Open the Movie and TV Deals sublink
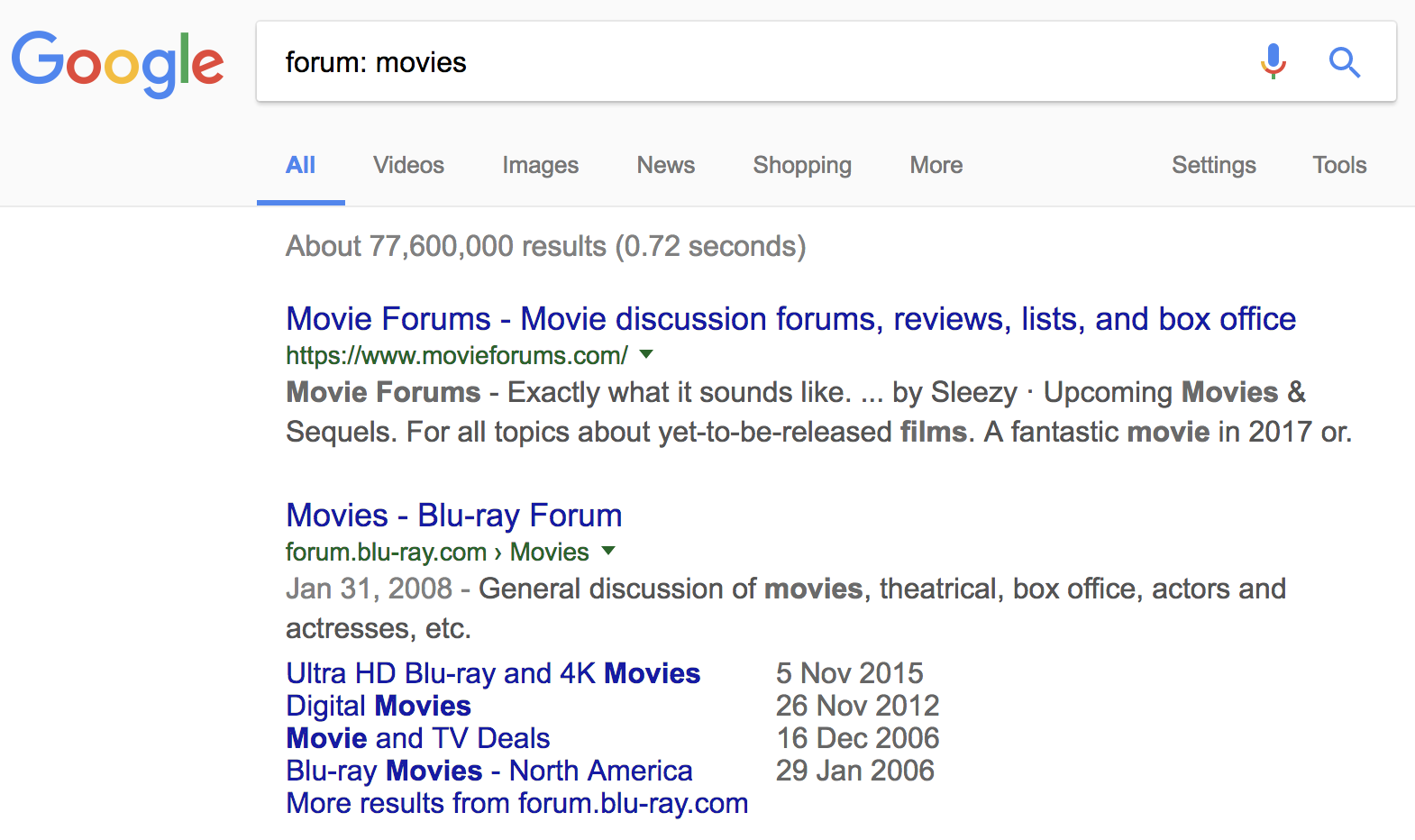This screenshot has height=840, width=1415. tap(417, 738)
